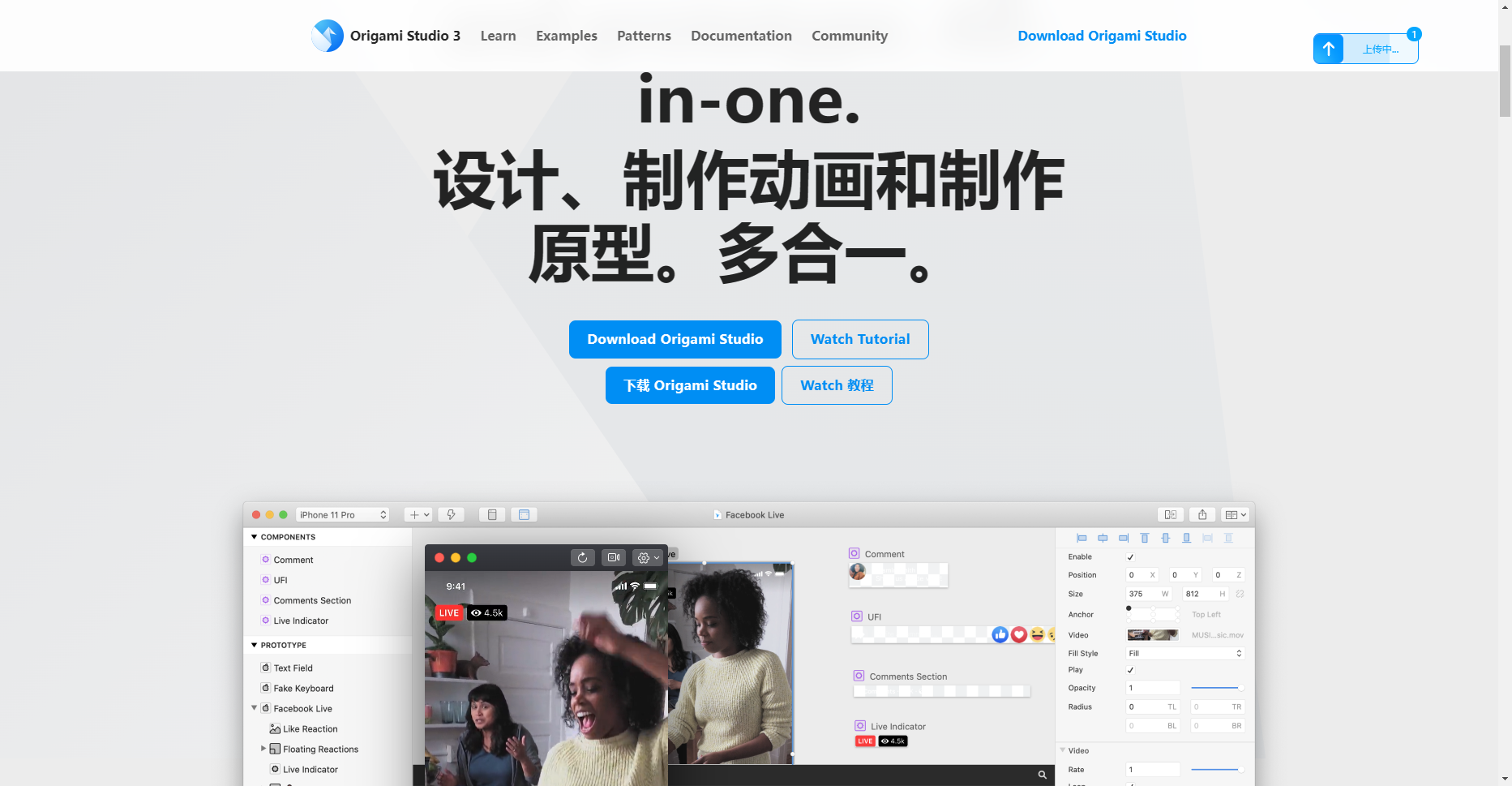Click the Watch 教程 button
The width and height of the screenshot is (1512, 786).
coord(837,385)
